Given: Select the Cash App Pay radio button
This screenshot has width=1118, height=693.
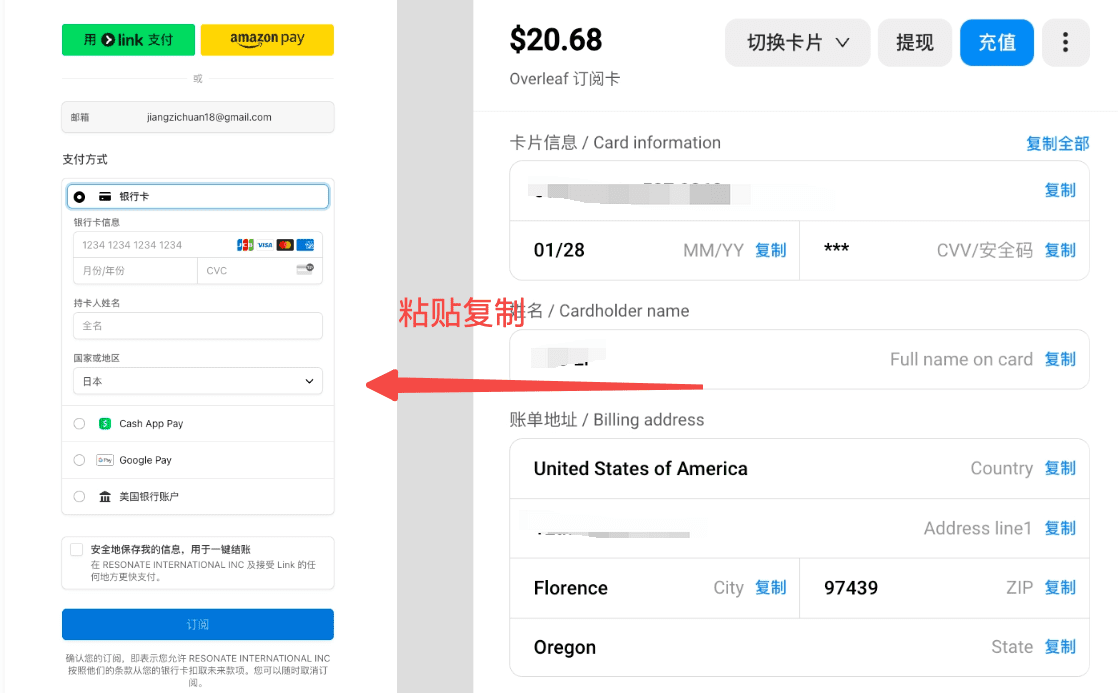Looking at the screenshot, I should [x=79, y=424].
